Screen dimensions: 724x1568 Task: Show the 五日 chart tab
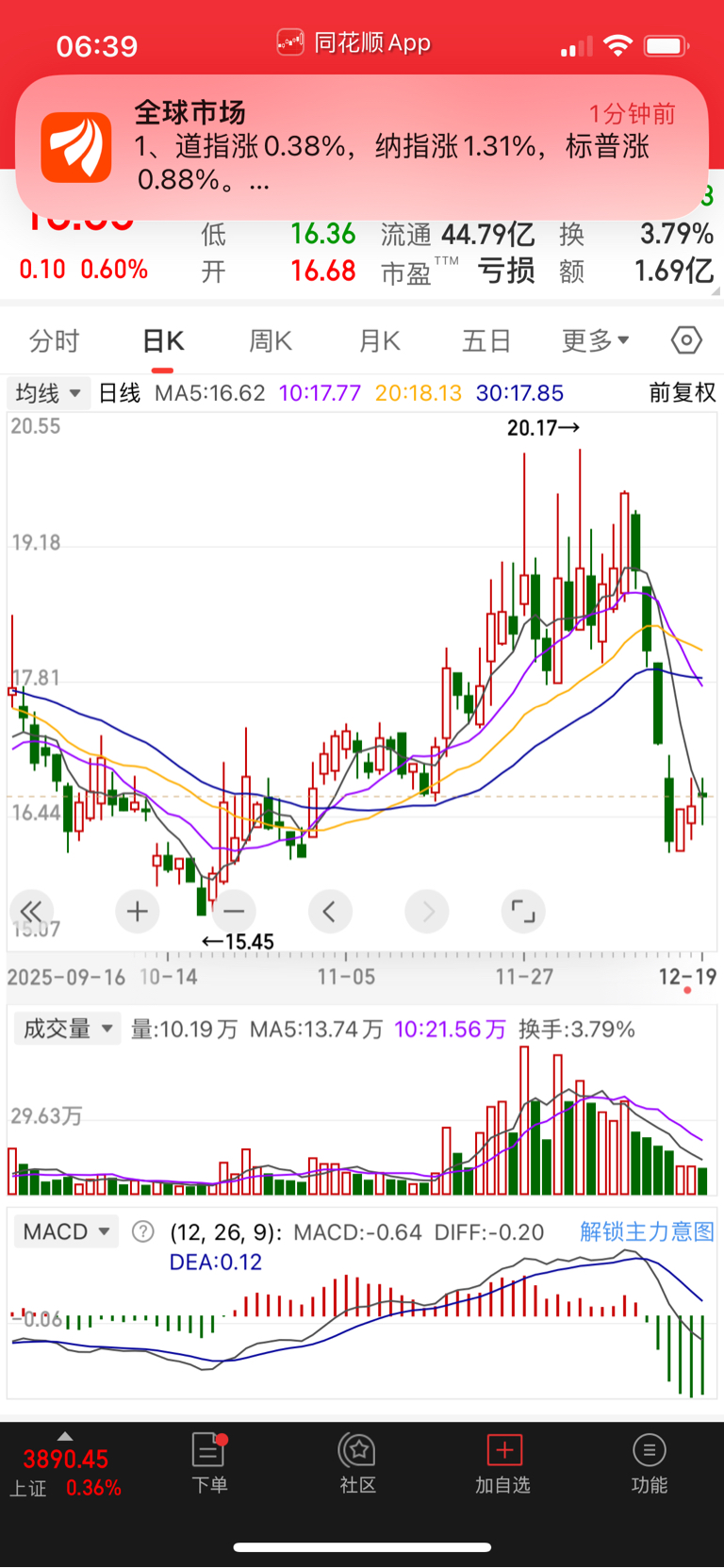pyautogui.click(x=486, y=340)
